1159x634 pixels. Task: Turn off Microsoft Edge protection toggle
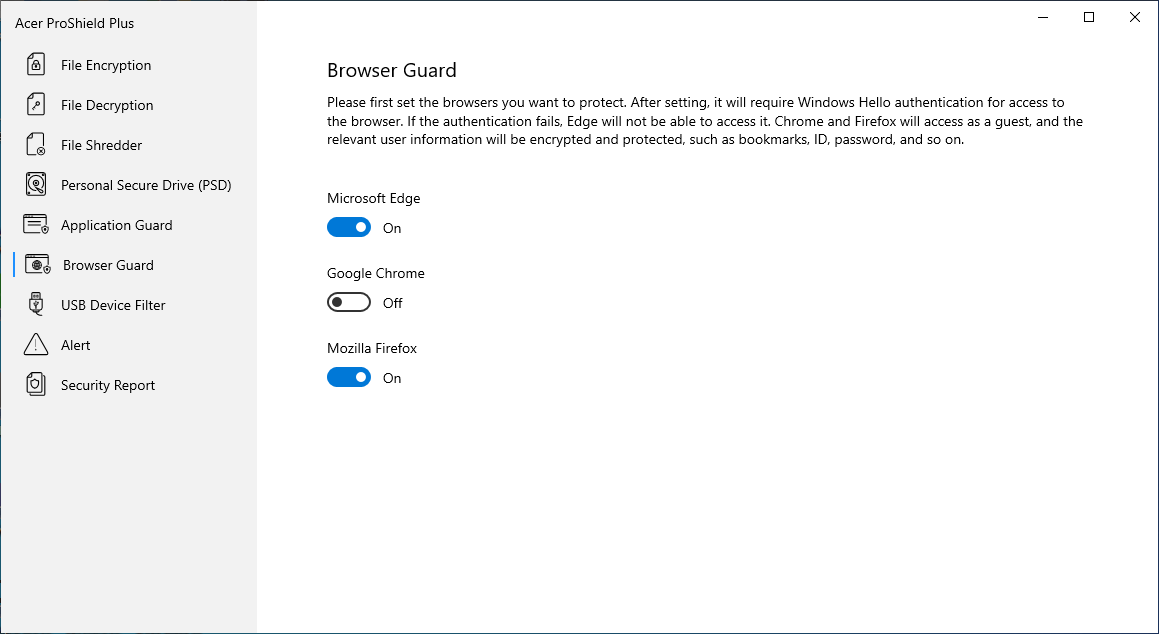(x=349, y=228)
